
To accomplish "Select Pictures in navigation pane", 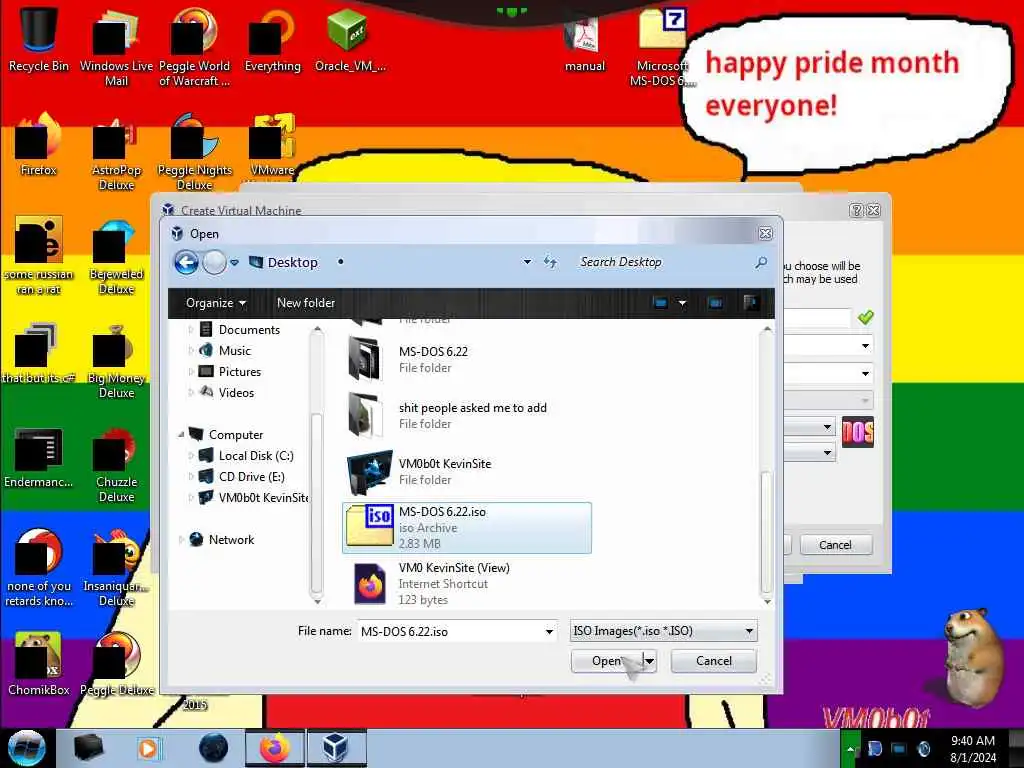I will click(240, 372).
